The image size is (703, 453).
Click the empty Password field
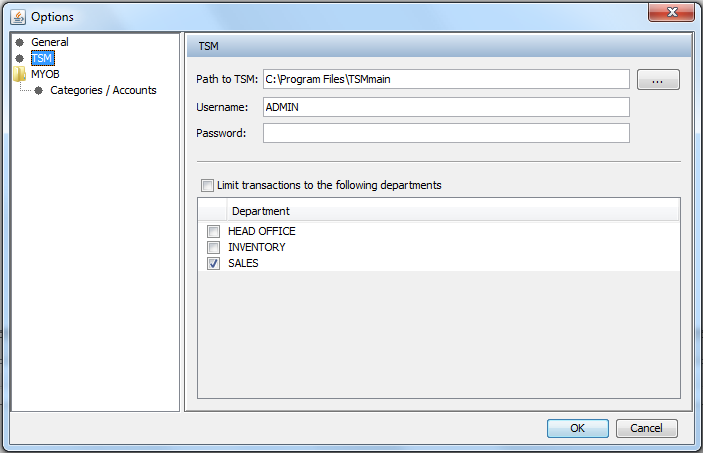[x=445, y=133]
